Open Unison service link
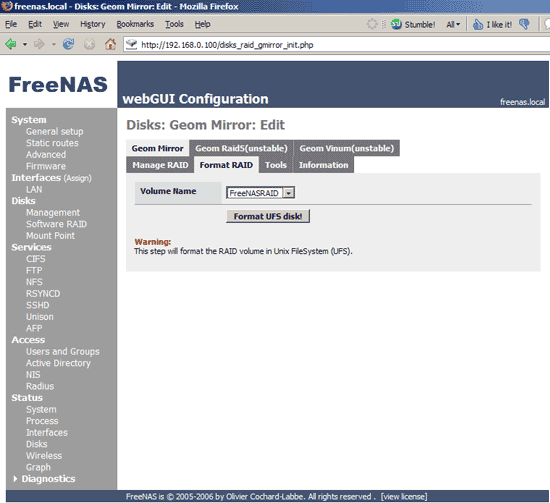 click(x=40, y=317)
